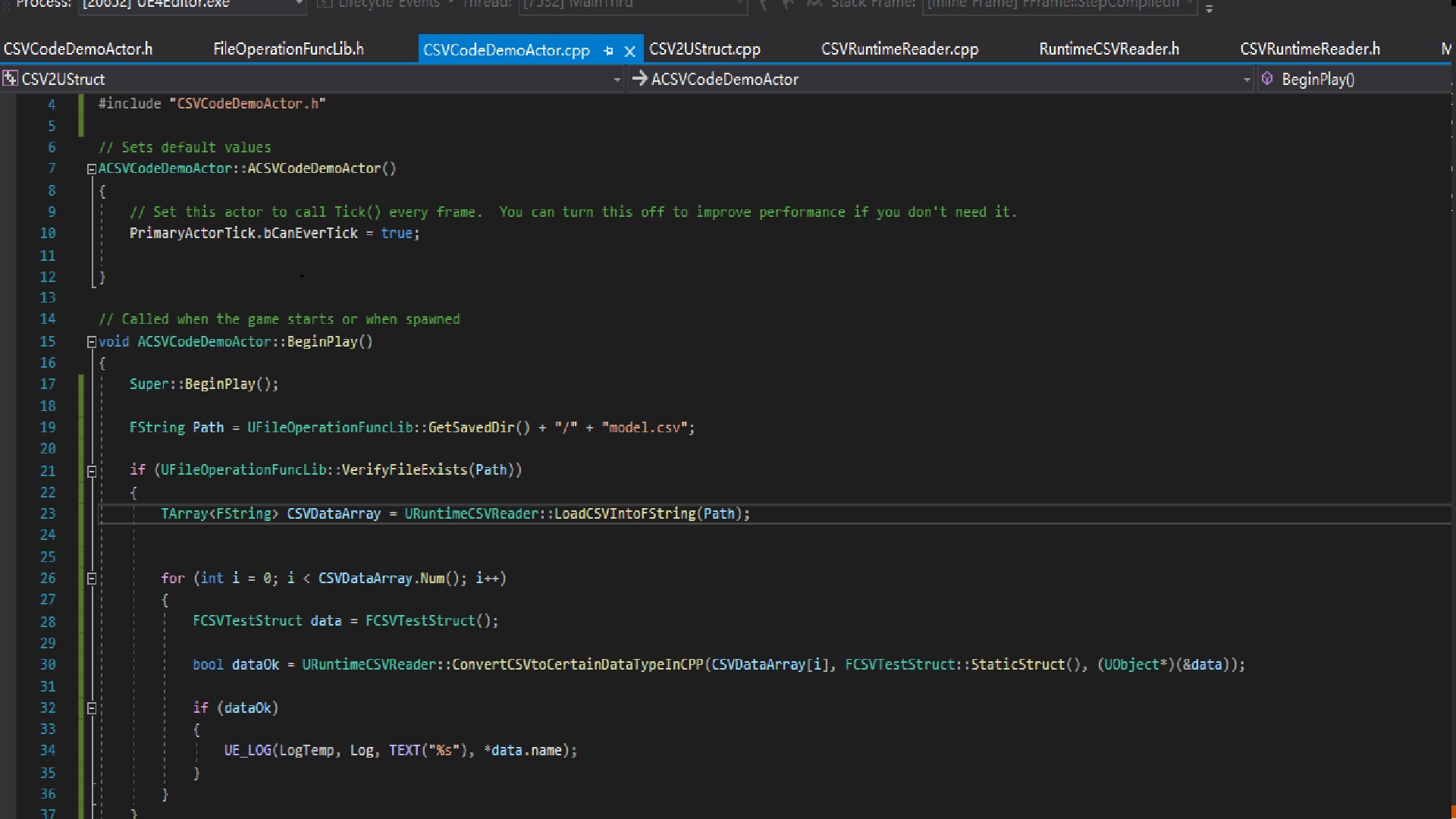Image resolution: width=1456 pixels, height=819 pixels.
Task: Open the Process UE4Editor.exe dropdown
Action: (x=299, y=5)
